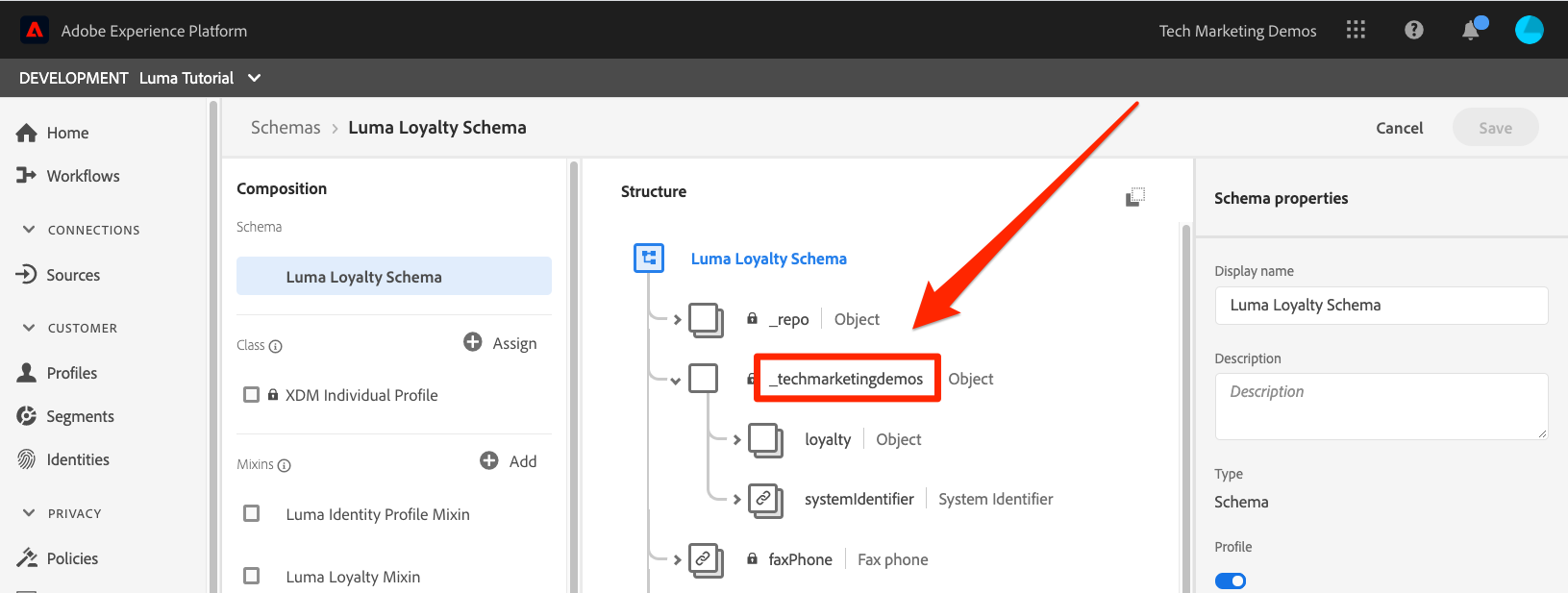Click the Cancel button
Image resolution: width=1568 pixels, height=593 pixels.
coord(1399,128)
